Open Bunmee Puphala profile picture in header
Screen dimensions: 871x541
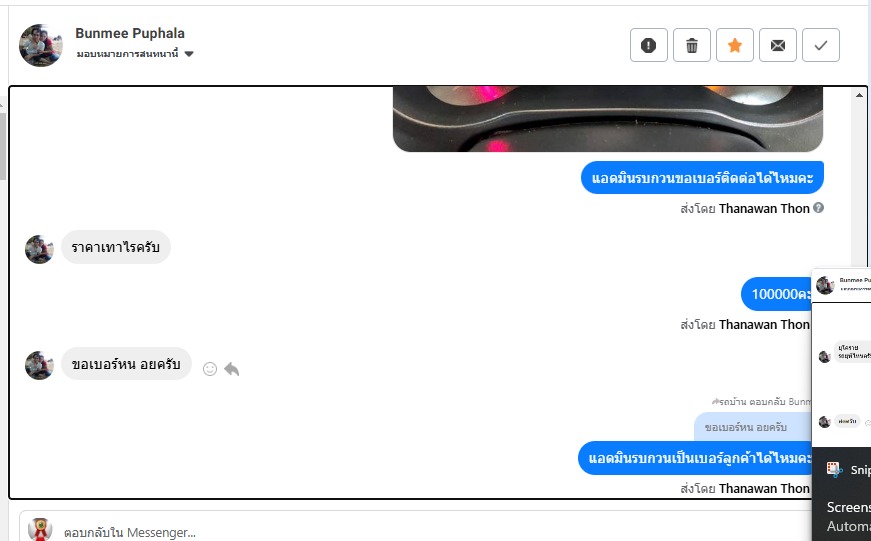41,45
